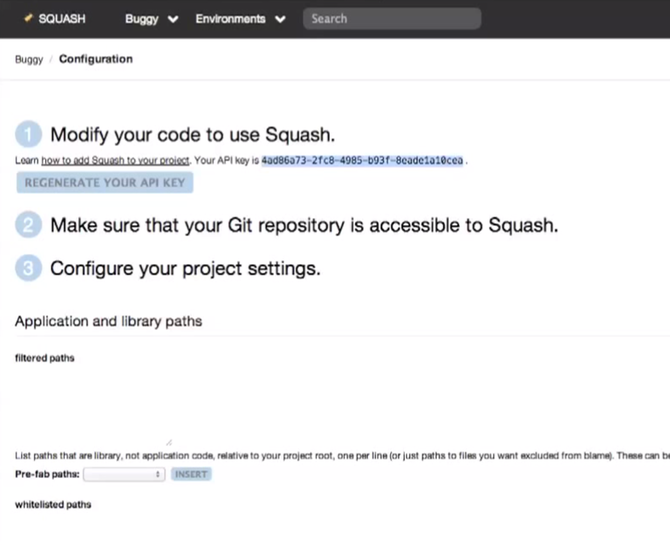Open step 3 circle badge
This screenshot has height=545, width=670.
pyautogui.click(x=28, y=268)
